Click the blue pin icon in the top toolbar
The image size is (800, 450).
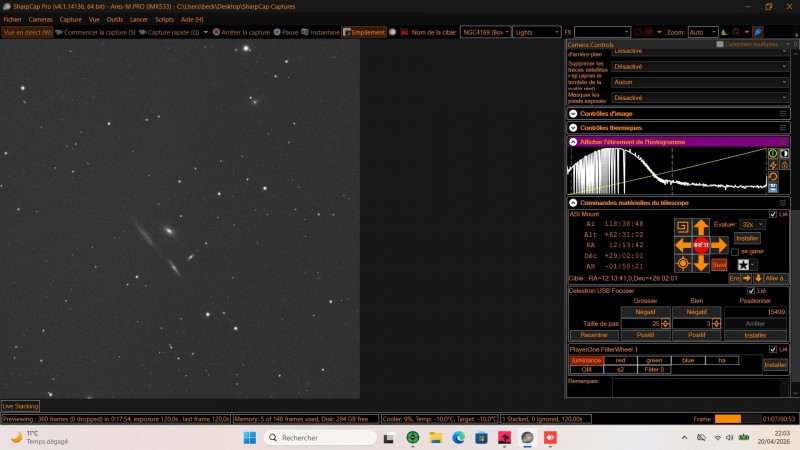(x=758, y=32)
